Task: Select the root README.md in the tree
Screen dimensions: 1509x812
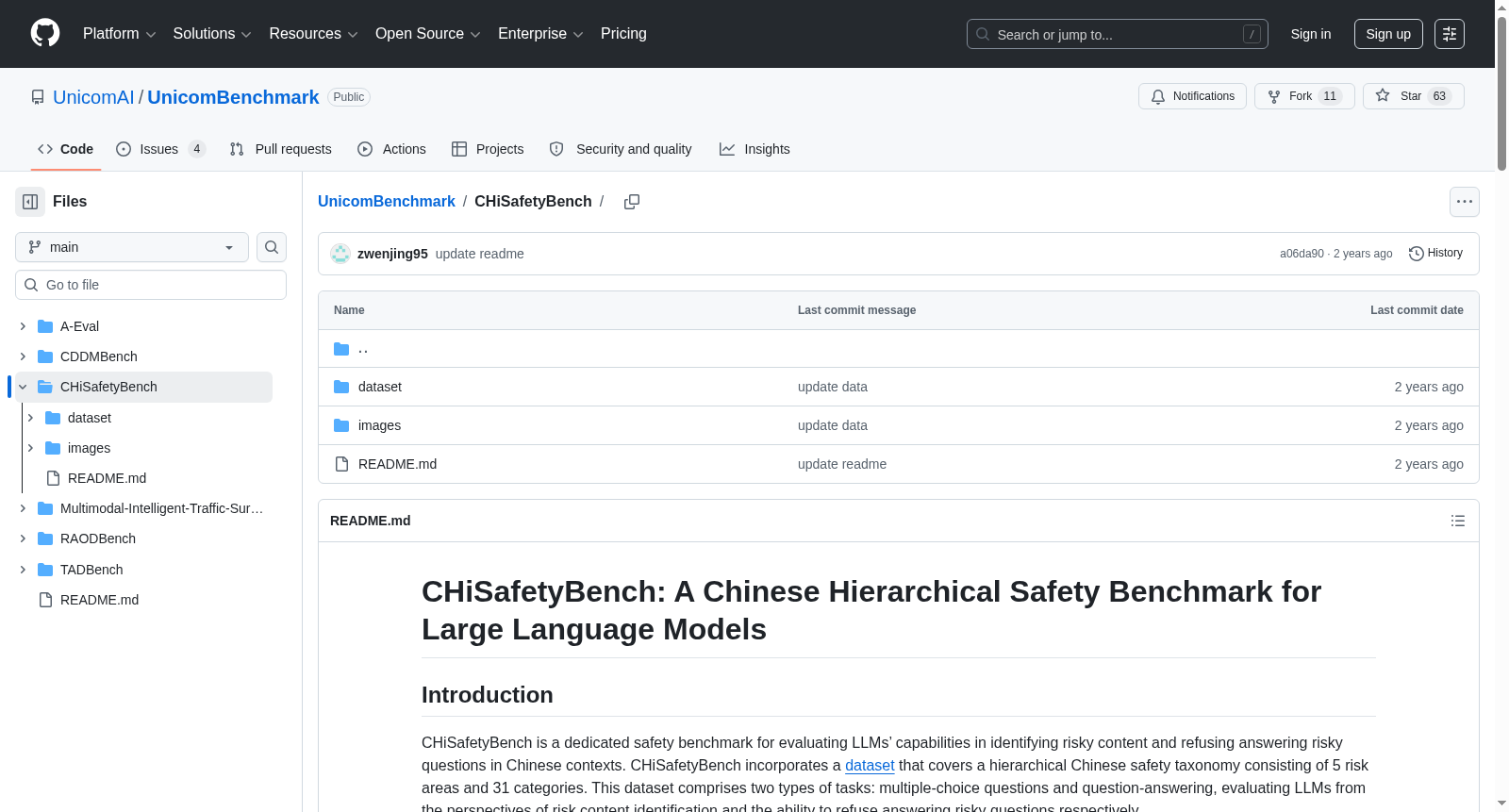Action: [99, 600]
